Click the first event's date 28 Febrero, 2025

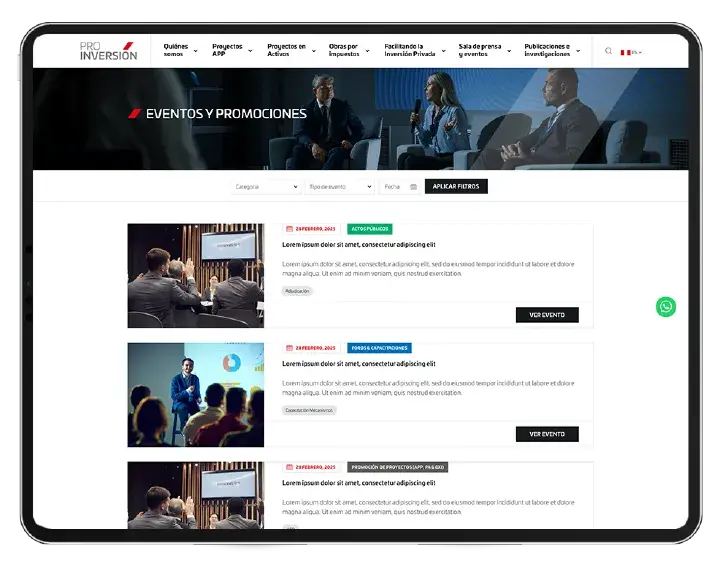point(315,229)
